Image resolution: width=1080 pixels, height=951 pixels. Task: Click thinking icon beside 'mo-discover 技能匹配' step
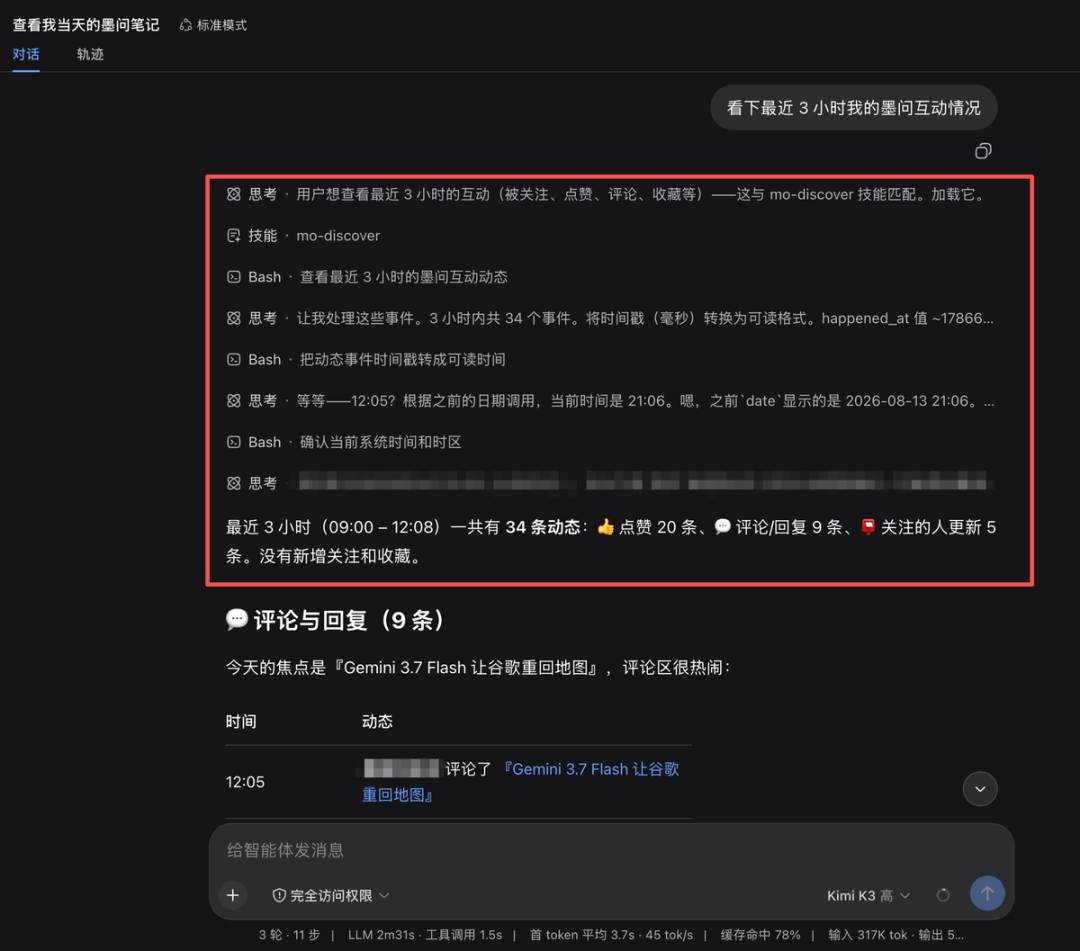233,194
